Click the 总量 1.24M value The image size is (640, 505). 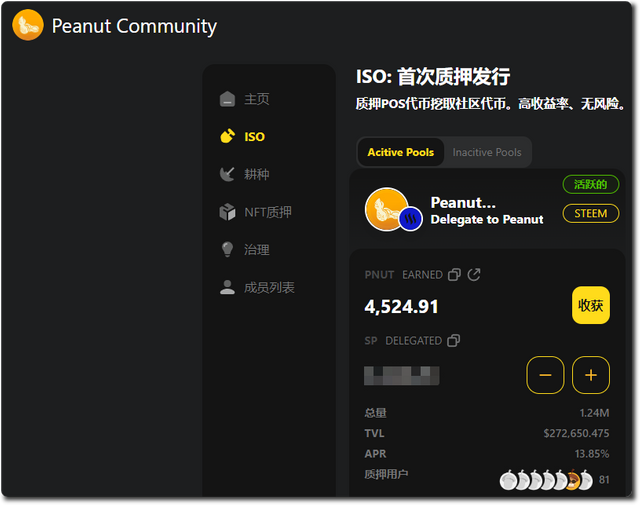pyautogui.click(x=594, y=413)
